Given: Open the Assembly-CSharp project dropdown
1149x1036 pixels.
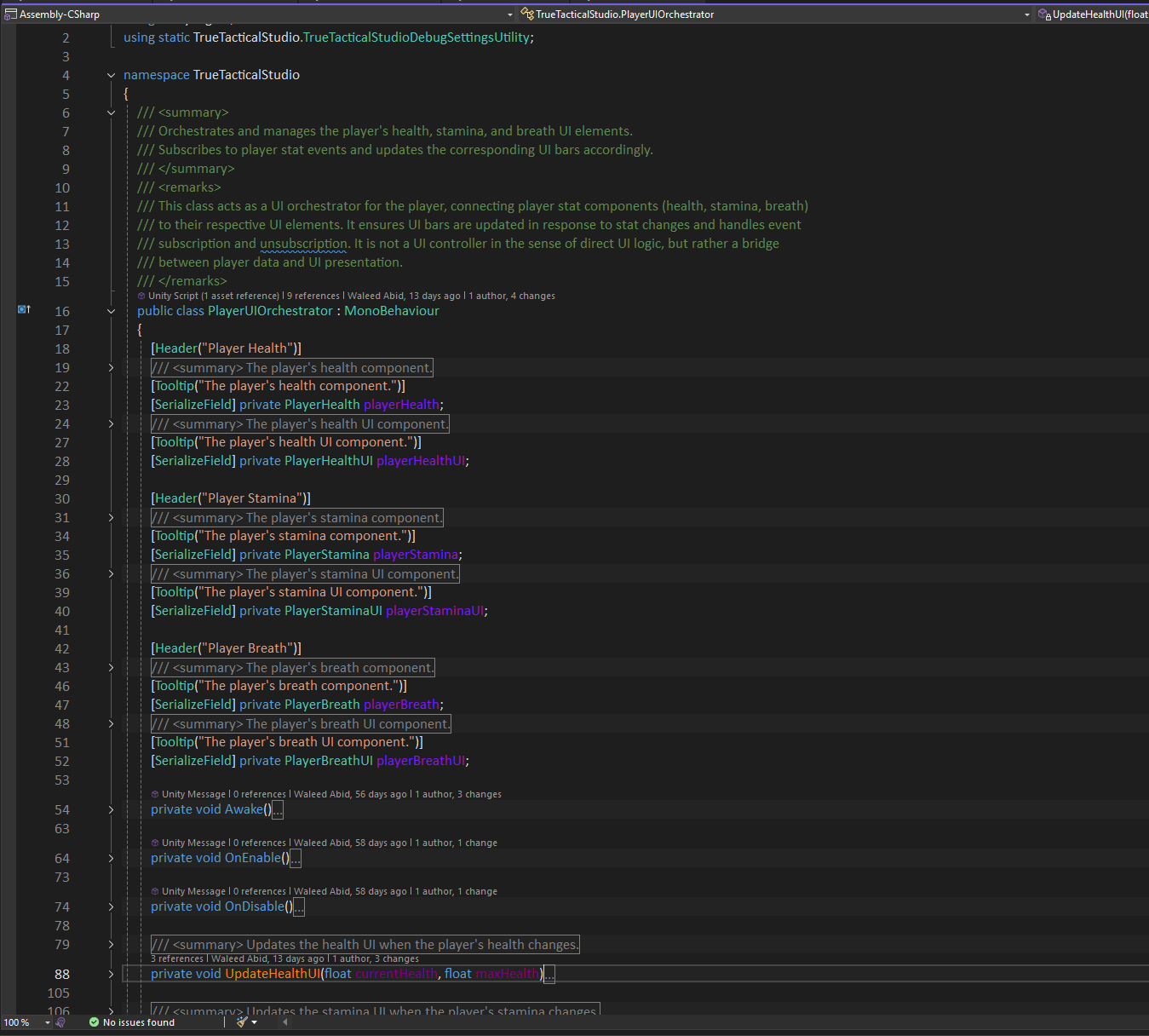Looking at the screenshot, I should point(510,14).
